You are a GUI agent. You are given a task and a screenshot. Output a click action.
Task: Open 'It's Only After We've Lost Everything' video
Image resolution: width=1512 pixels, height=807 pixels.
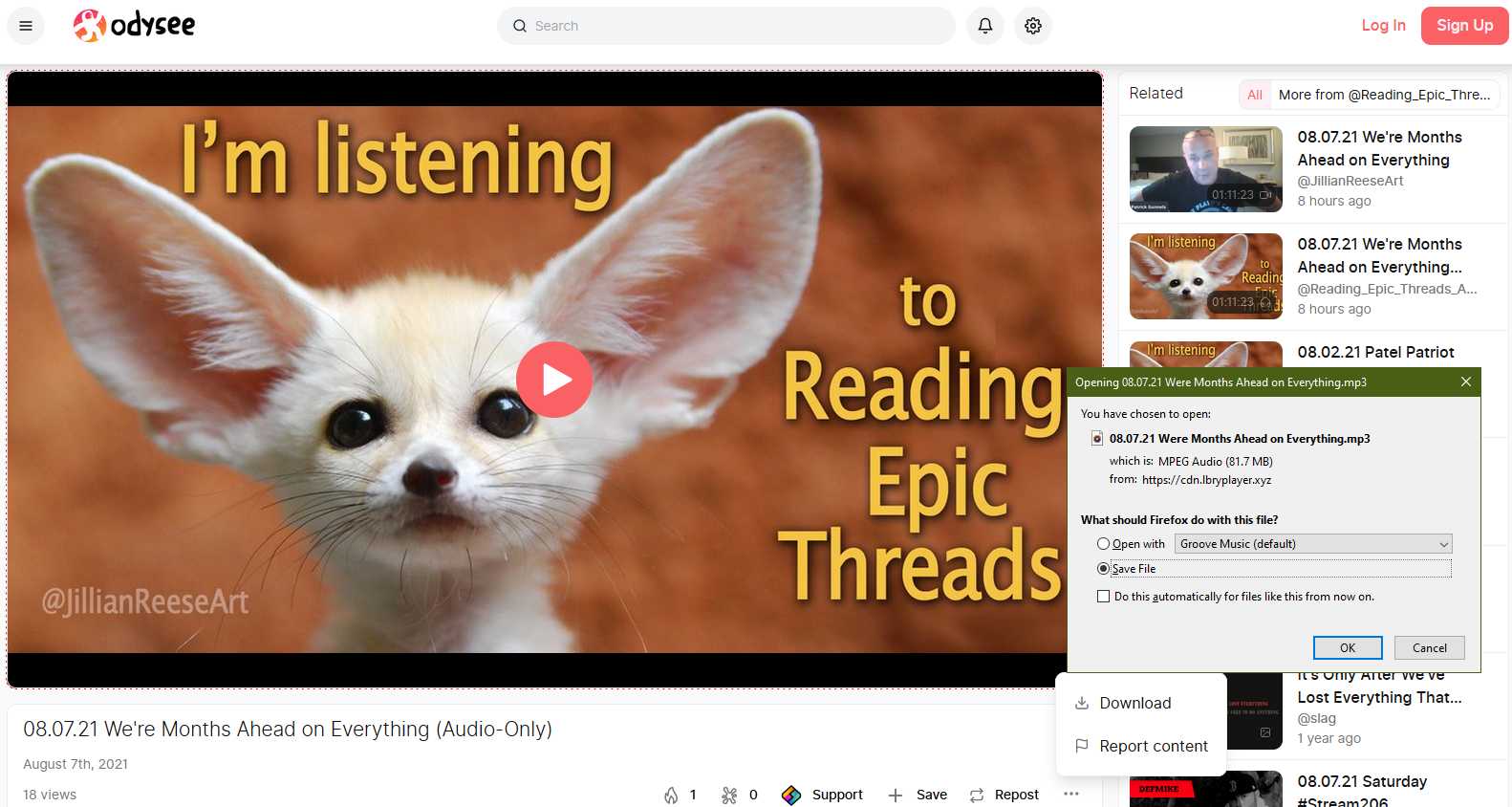tap(1379, 687)
